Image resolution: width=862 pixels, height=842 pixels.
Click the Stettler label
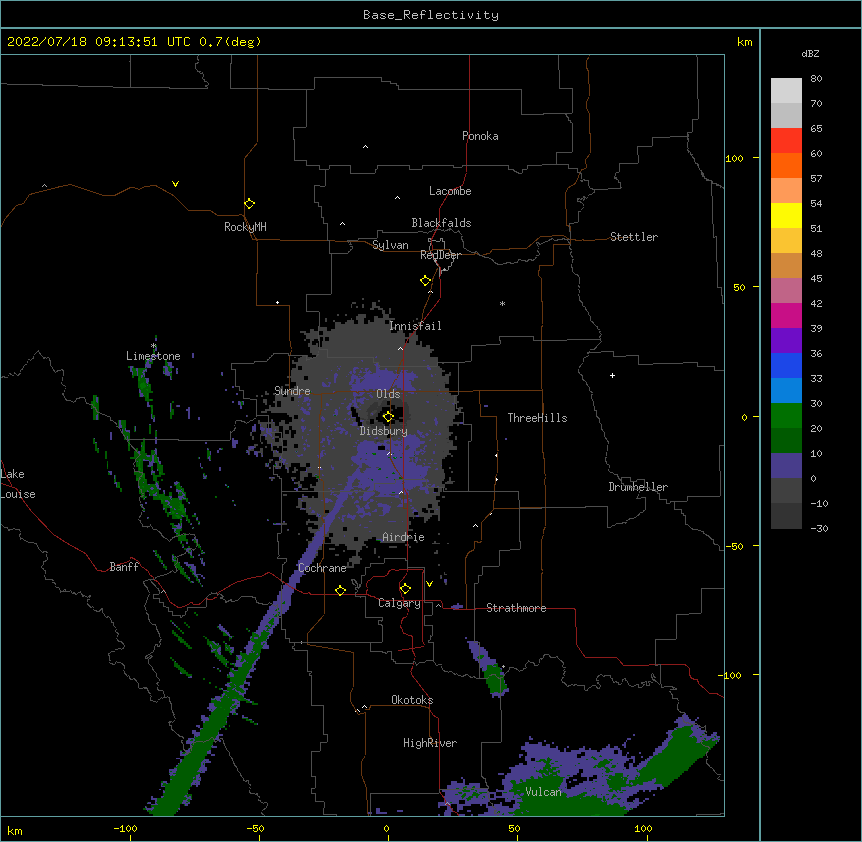click(633, 237)
